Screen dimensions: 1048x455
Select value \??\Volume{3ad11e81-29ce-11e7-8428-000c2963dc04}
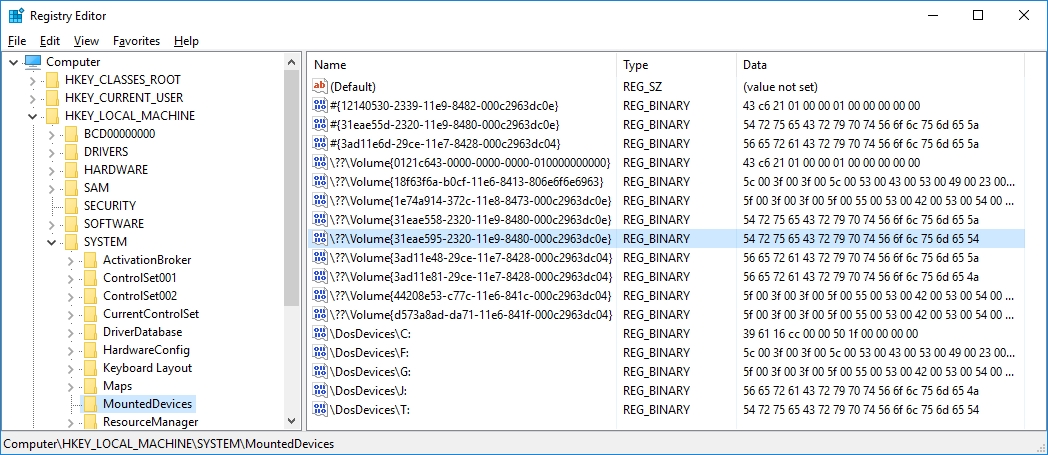point(471,277)
